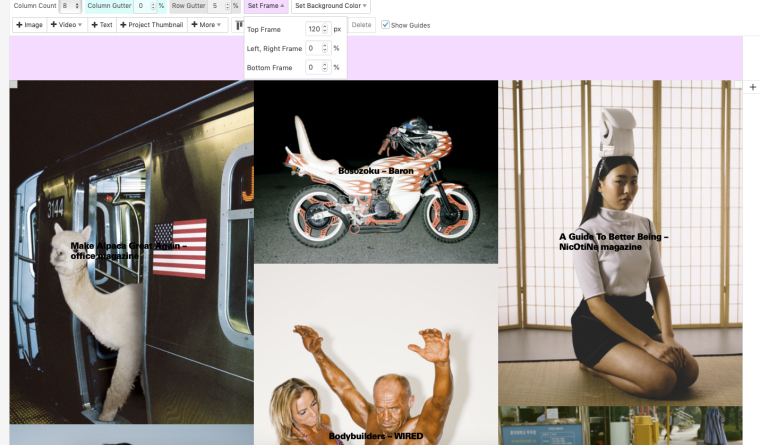This screenshot has width=760, height=445.
Task: Click the Row Gutter input field
Action: point(215,6)
